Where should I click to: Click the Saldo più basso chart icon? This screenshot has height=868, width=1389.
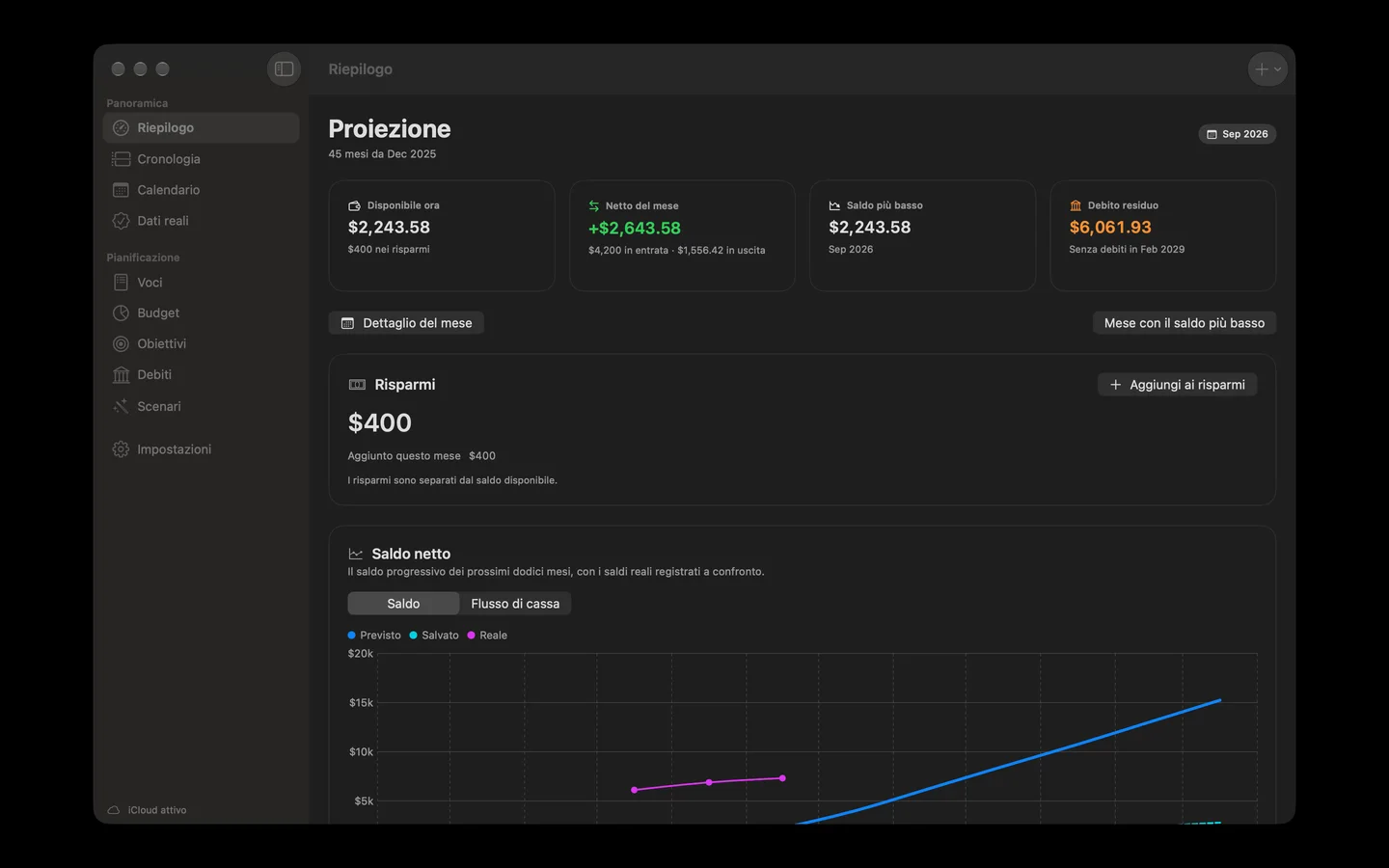click(x=834, y=205)
